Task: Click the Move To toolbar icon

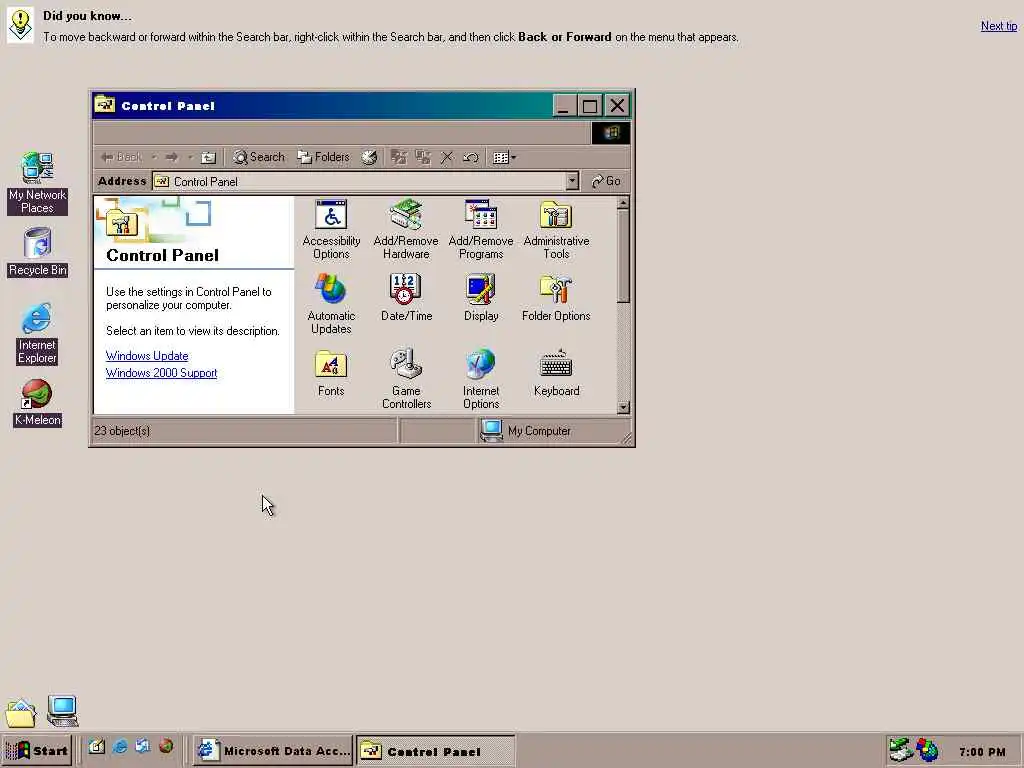Action: tap(398, 157)
